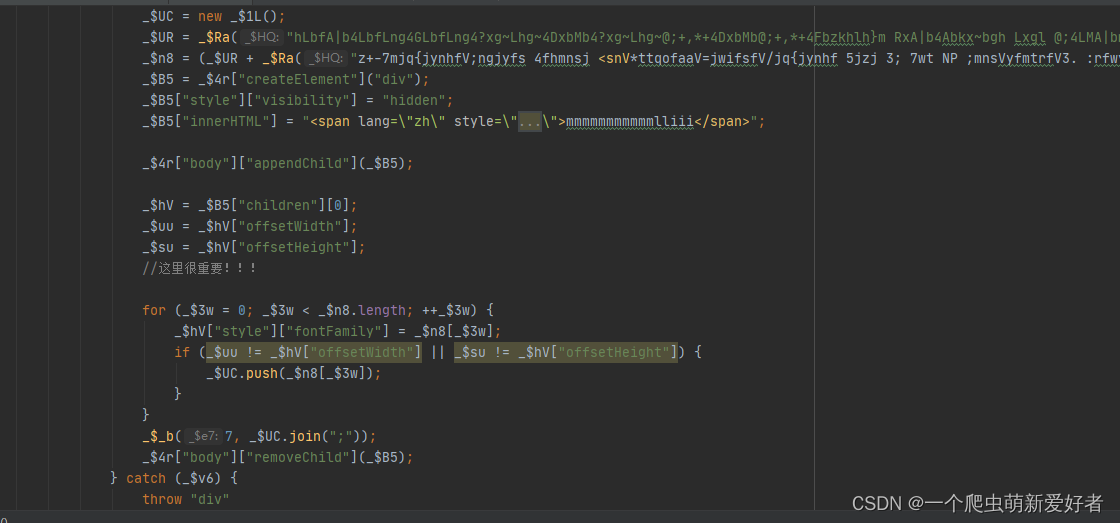The height and width of the screenshot is (523, 1120).
Task: Click "offsetHeight" on the _$su assignment line
Action: click(296, 247)
